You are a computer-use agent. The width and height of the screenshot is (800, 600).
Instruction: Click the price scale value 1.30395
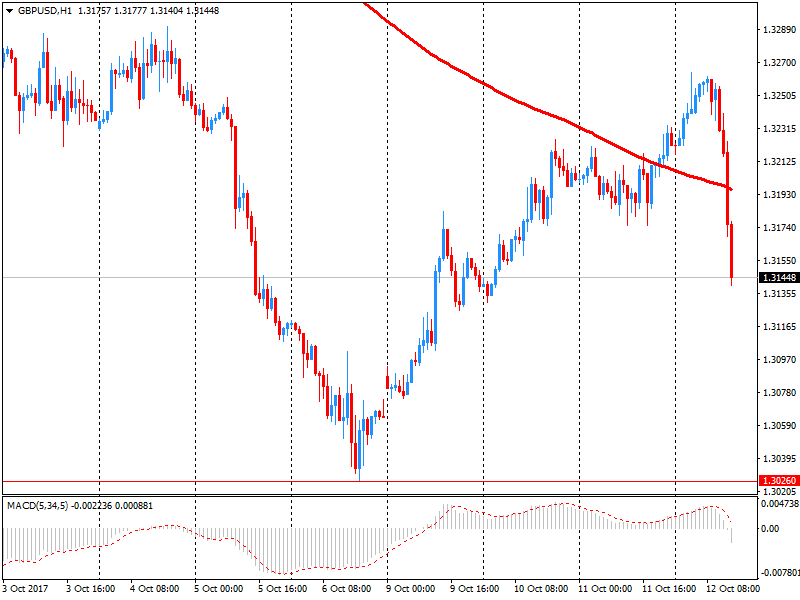(779, 459)
